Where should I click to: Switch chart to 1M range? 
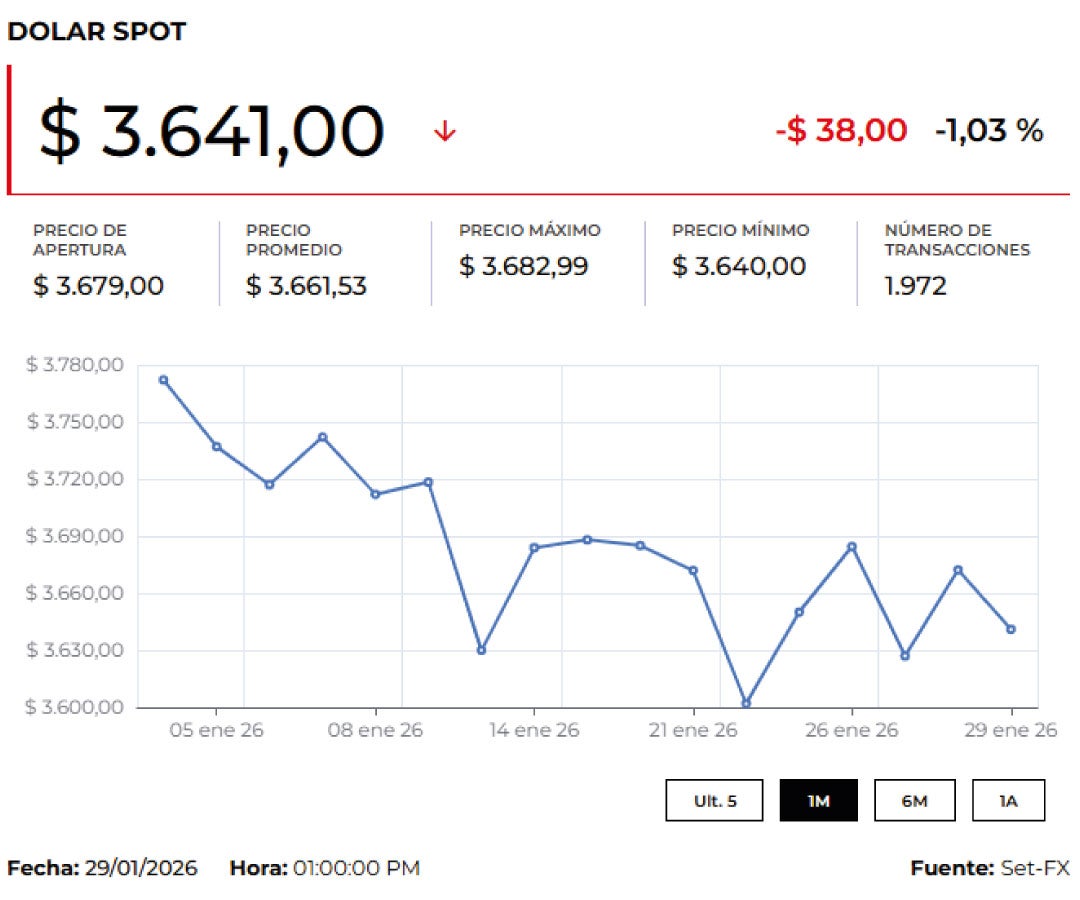[818, 800]
